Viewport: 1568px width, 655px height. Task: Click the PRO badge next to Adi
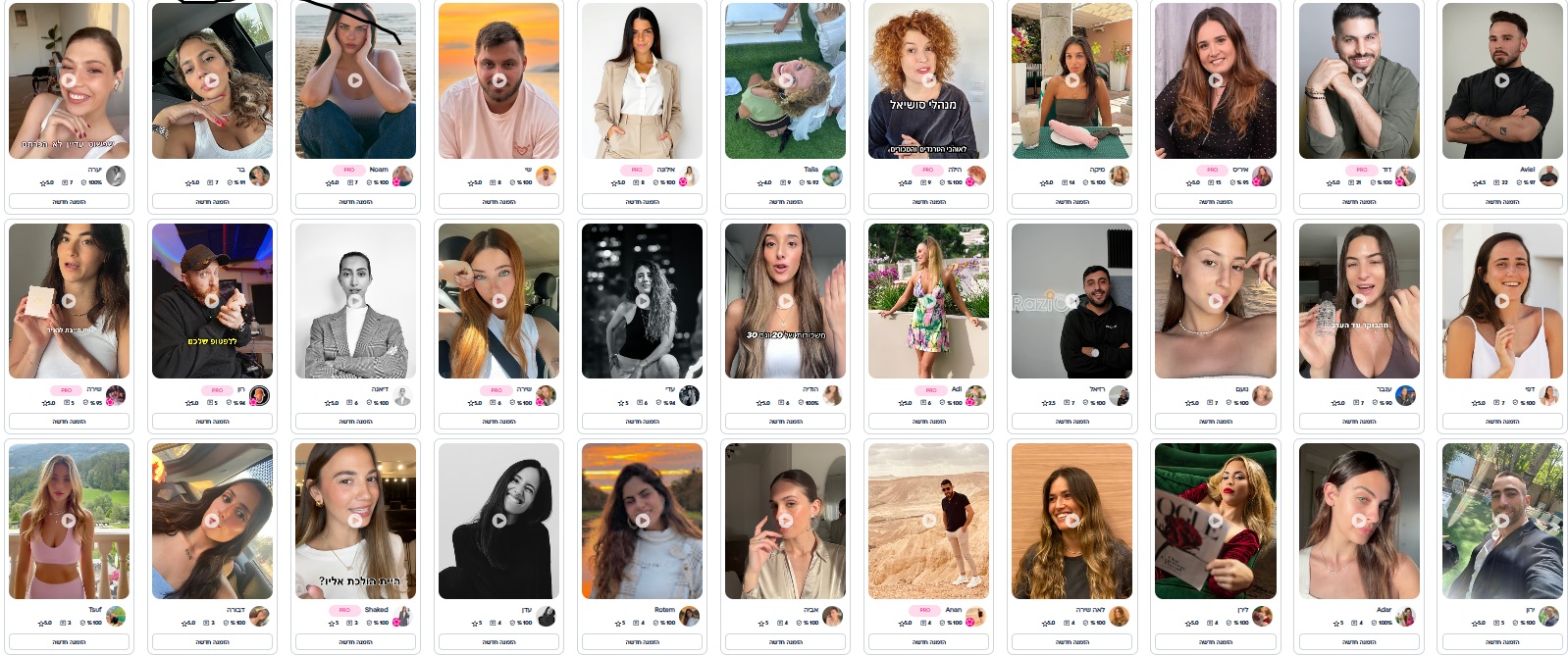click(x=930, y=390)
